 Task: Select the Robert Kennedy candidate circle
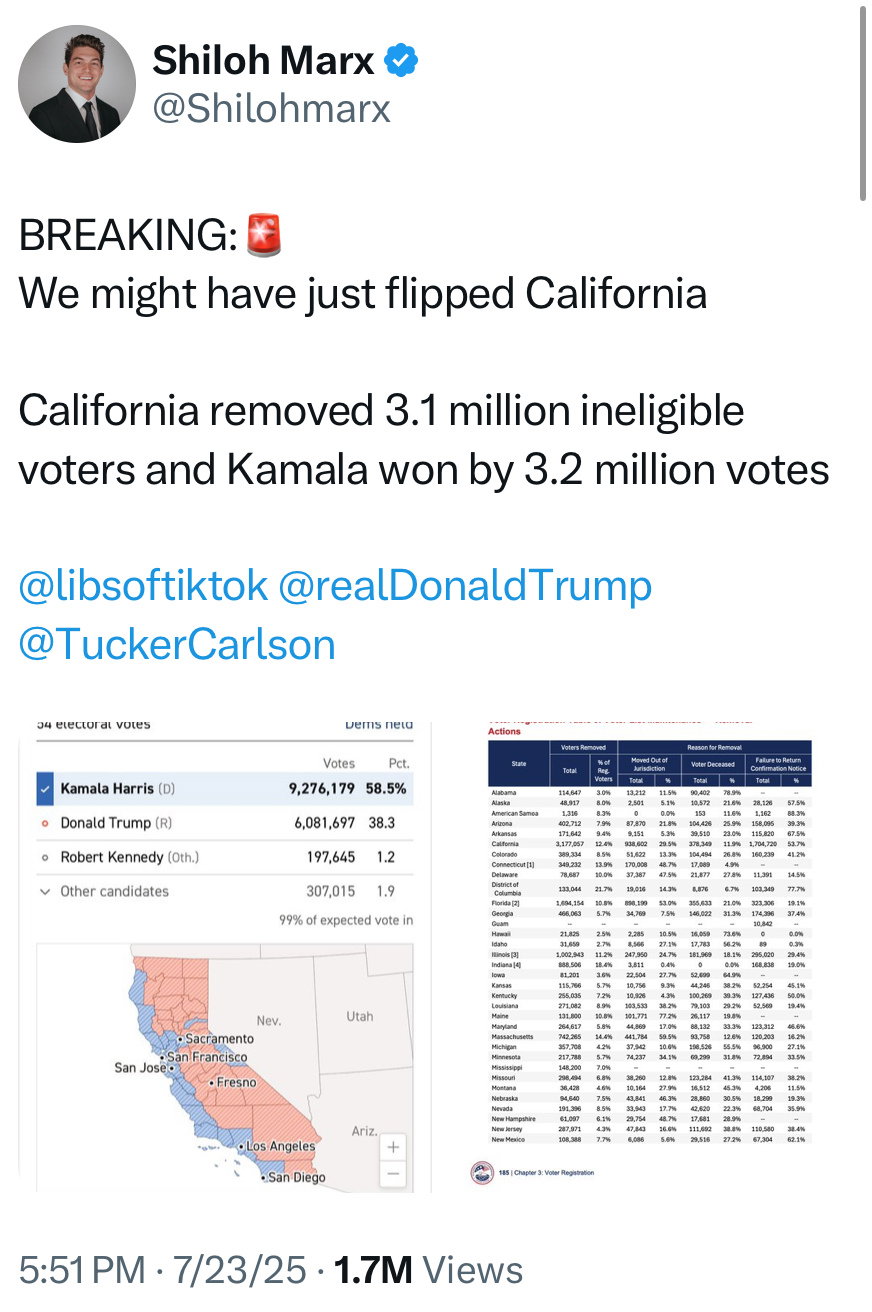[x=44, y=857]
